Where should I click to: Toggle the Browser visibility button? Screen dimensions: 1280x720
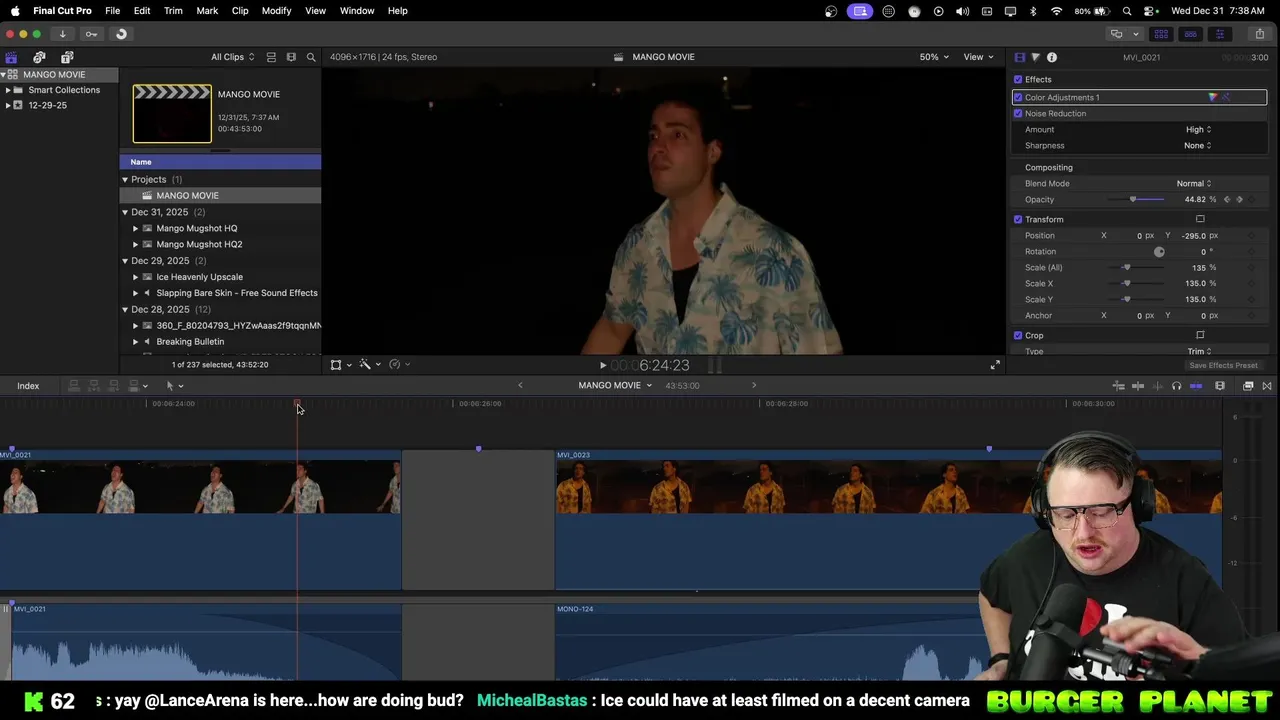pyautogui.click(x=1161, y=34)
